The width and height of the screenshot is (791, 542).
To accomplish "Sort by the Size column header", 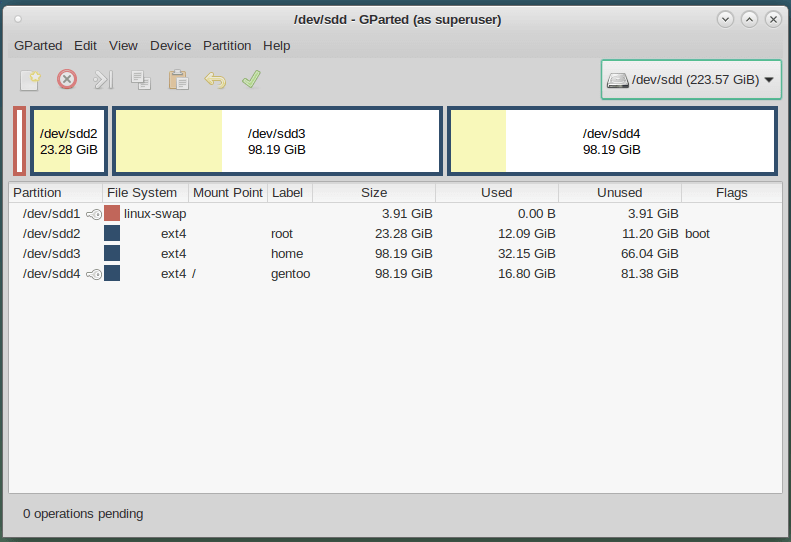I will pos(373,193).
